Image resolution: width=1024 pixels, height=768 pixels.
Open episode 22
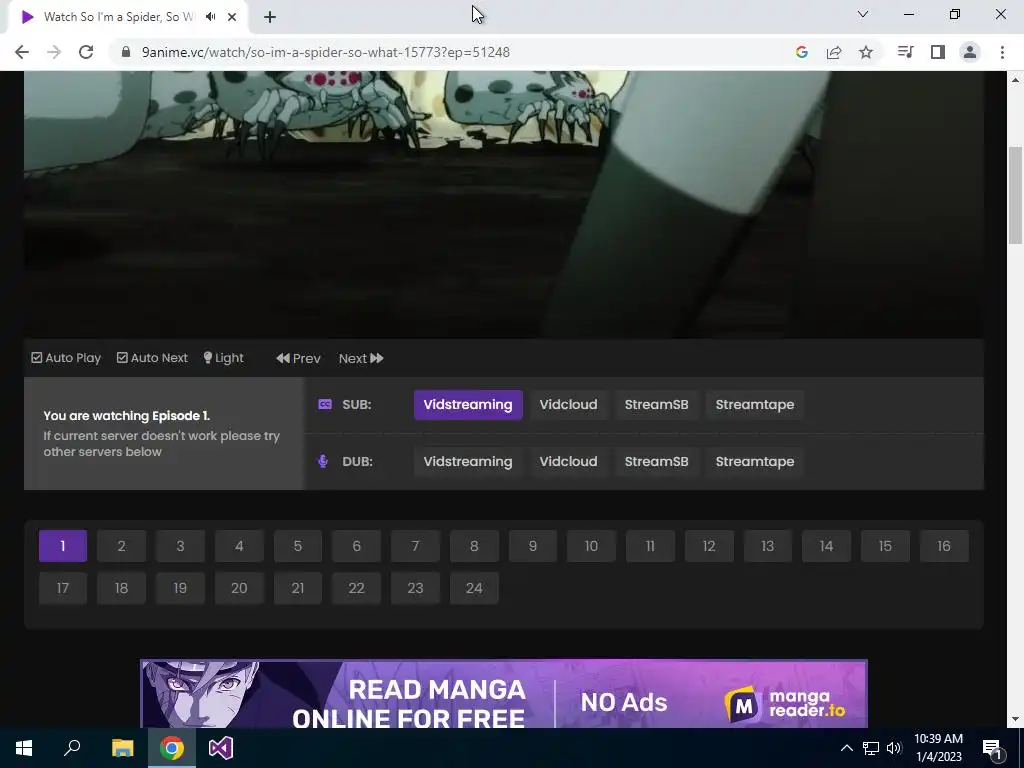pyautogui.click(x=357, y=588)
